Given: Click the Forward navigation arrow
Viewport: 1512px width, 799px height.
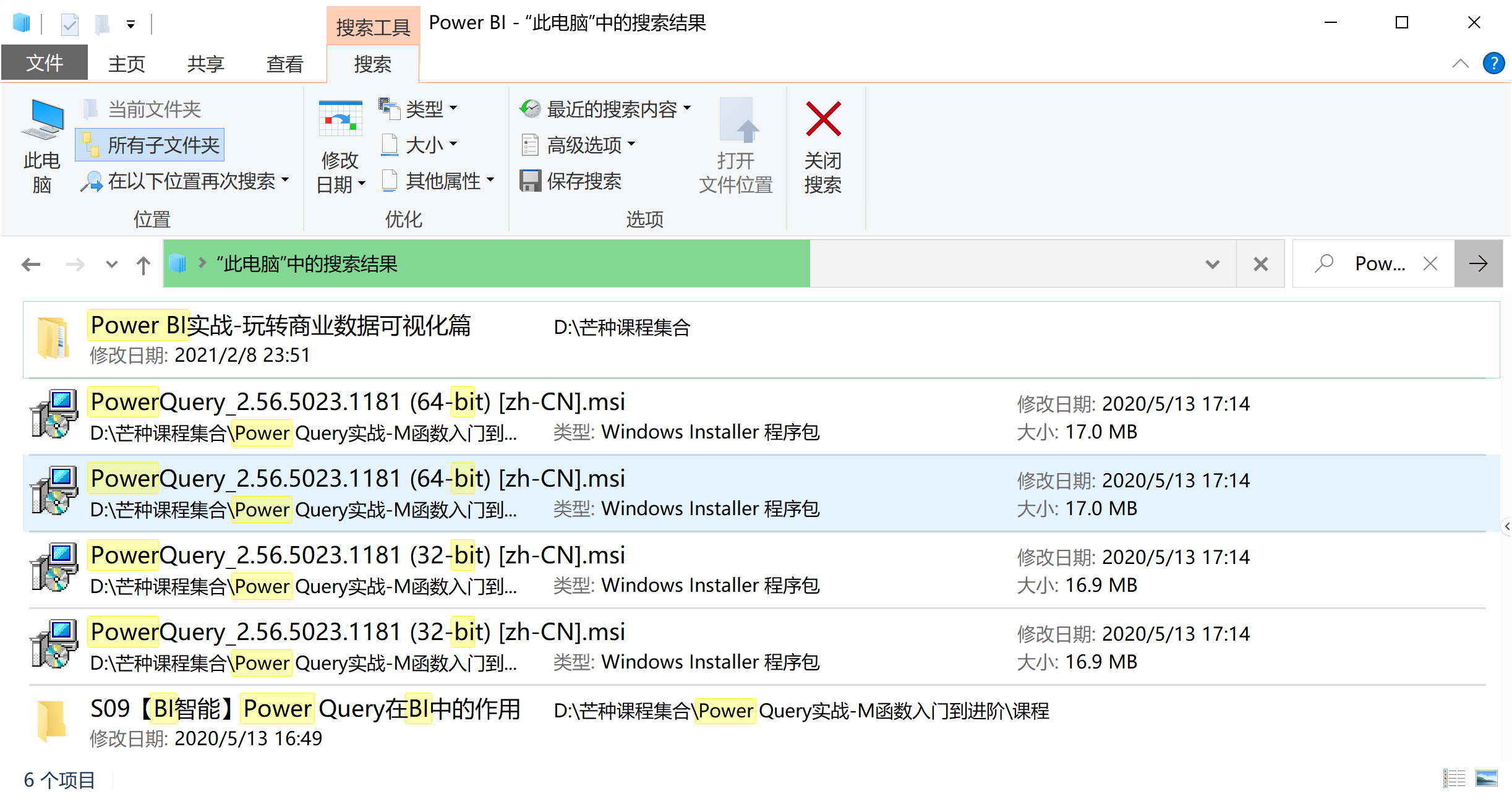Looking at the screenshot, I should click(75, 265).
